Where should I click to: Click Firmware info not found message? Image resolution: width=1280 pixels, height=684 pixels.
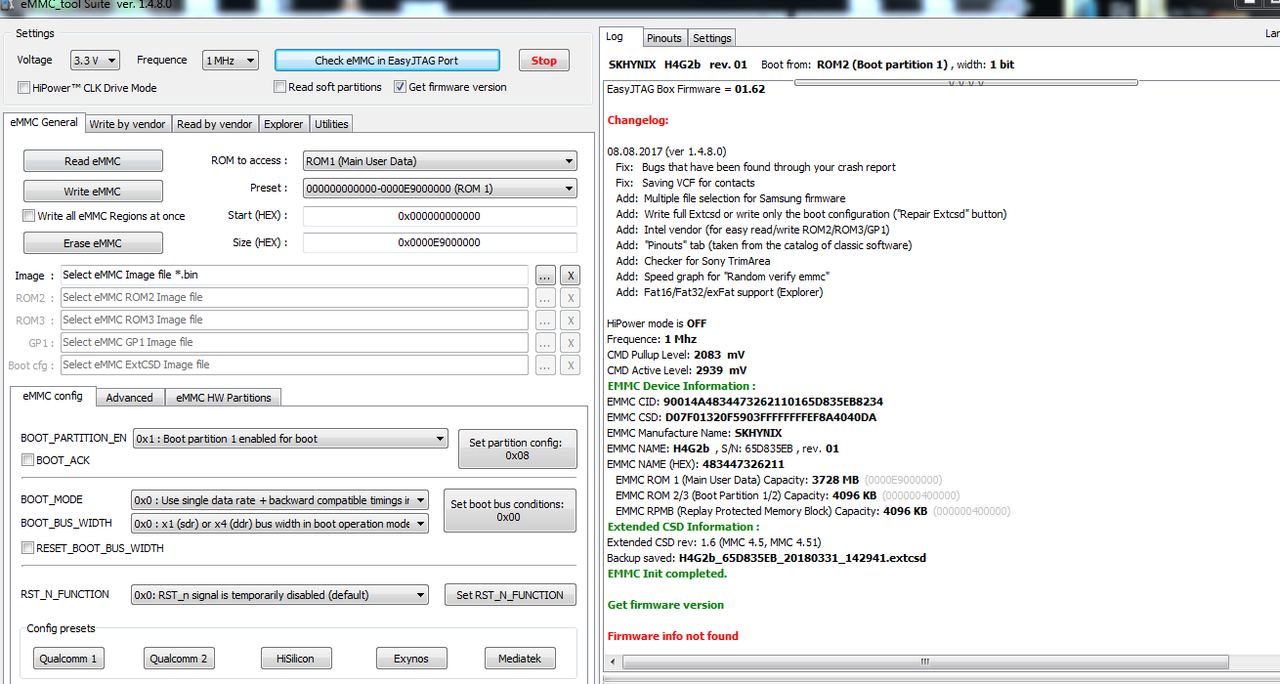click(673, 636)
